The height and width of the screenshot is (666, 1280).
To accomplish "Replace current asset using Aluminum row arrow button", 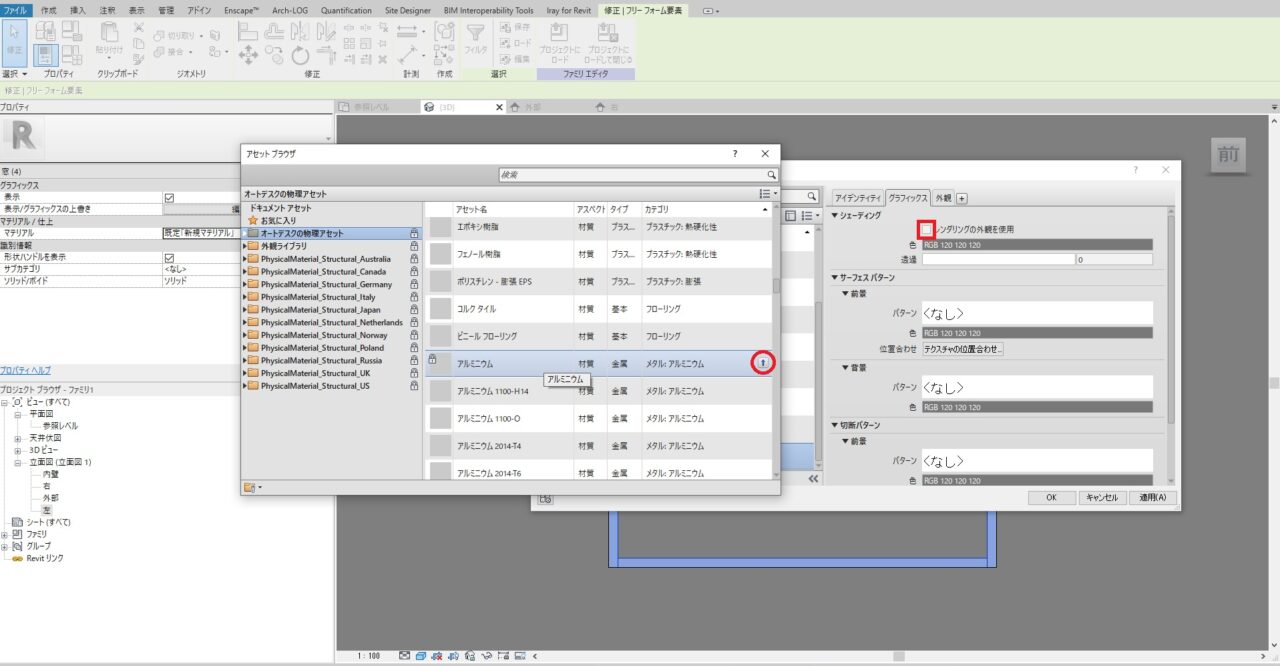I will 763,362.
